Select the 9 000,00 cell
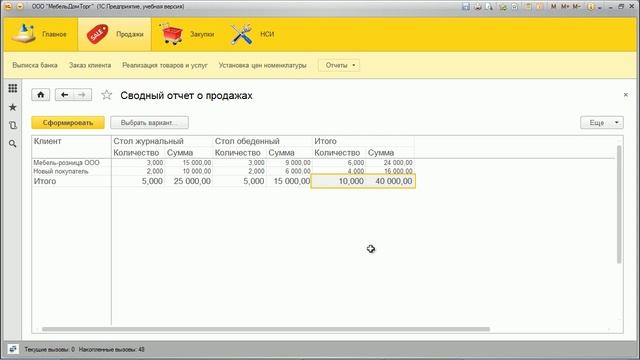Image resolution: width=640 pixels, height=360 pixels. tap(289, 162)
